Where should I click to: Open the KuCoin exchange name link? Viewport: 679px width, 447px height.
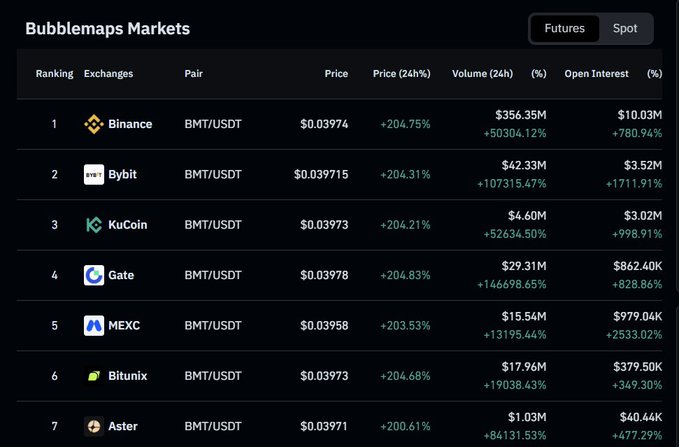128,225
